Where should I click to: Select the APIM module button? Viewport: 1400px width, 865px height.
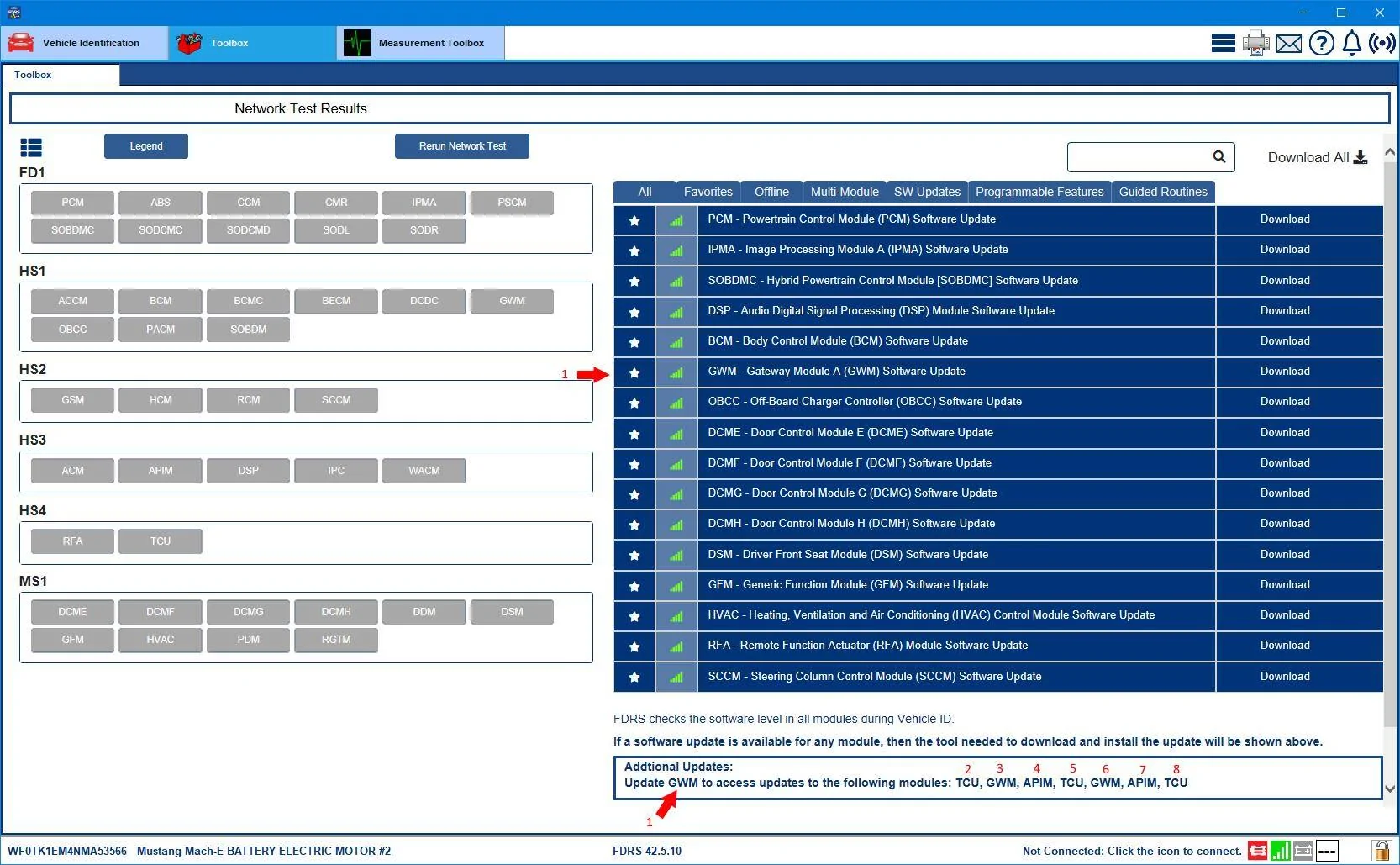(x=161, y=471)
